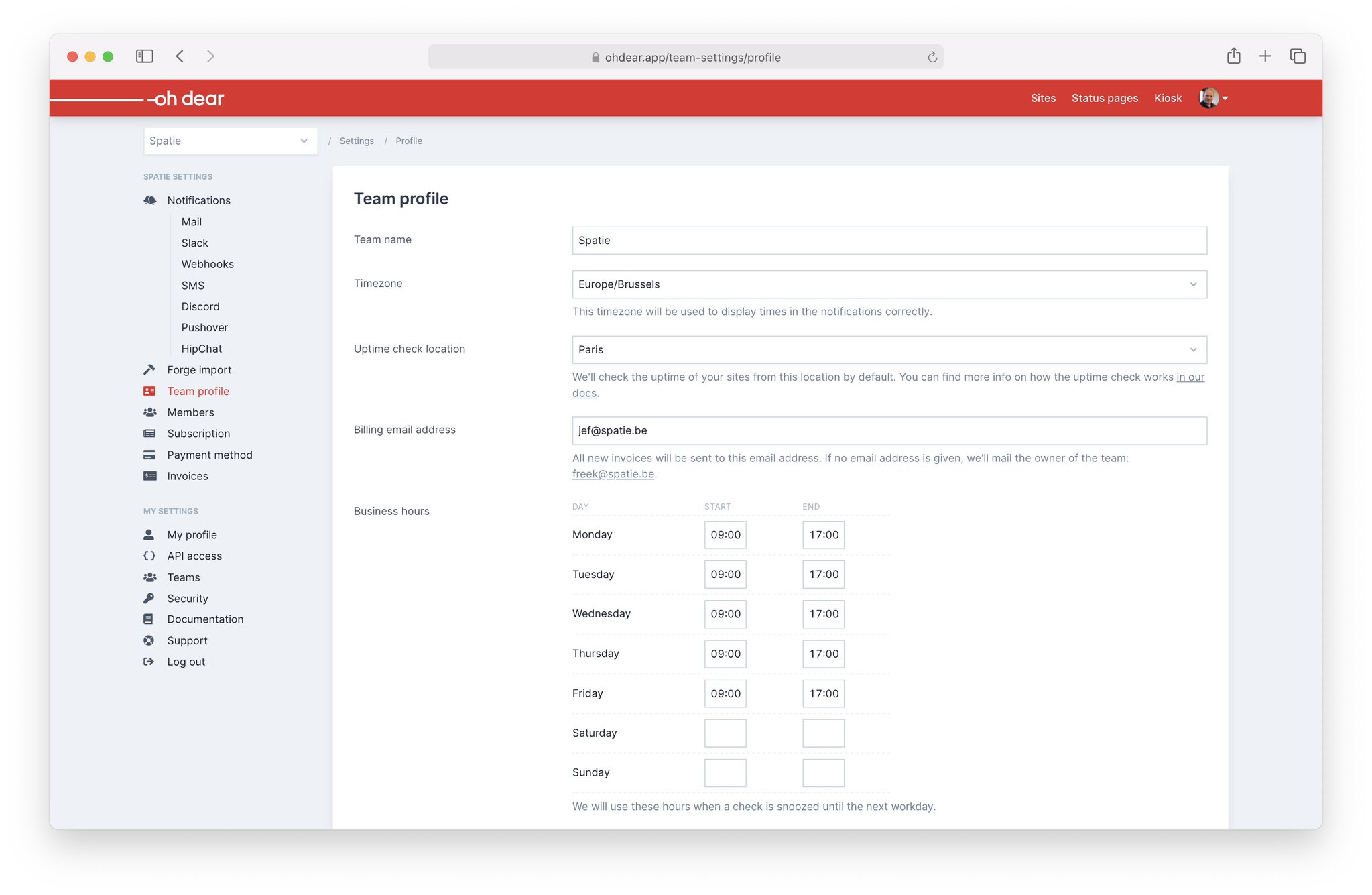Click the Payment method card icon
This screenshot has width=1372, height=895.
coord(149,455)
